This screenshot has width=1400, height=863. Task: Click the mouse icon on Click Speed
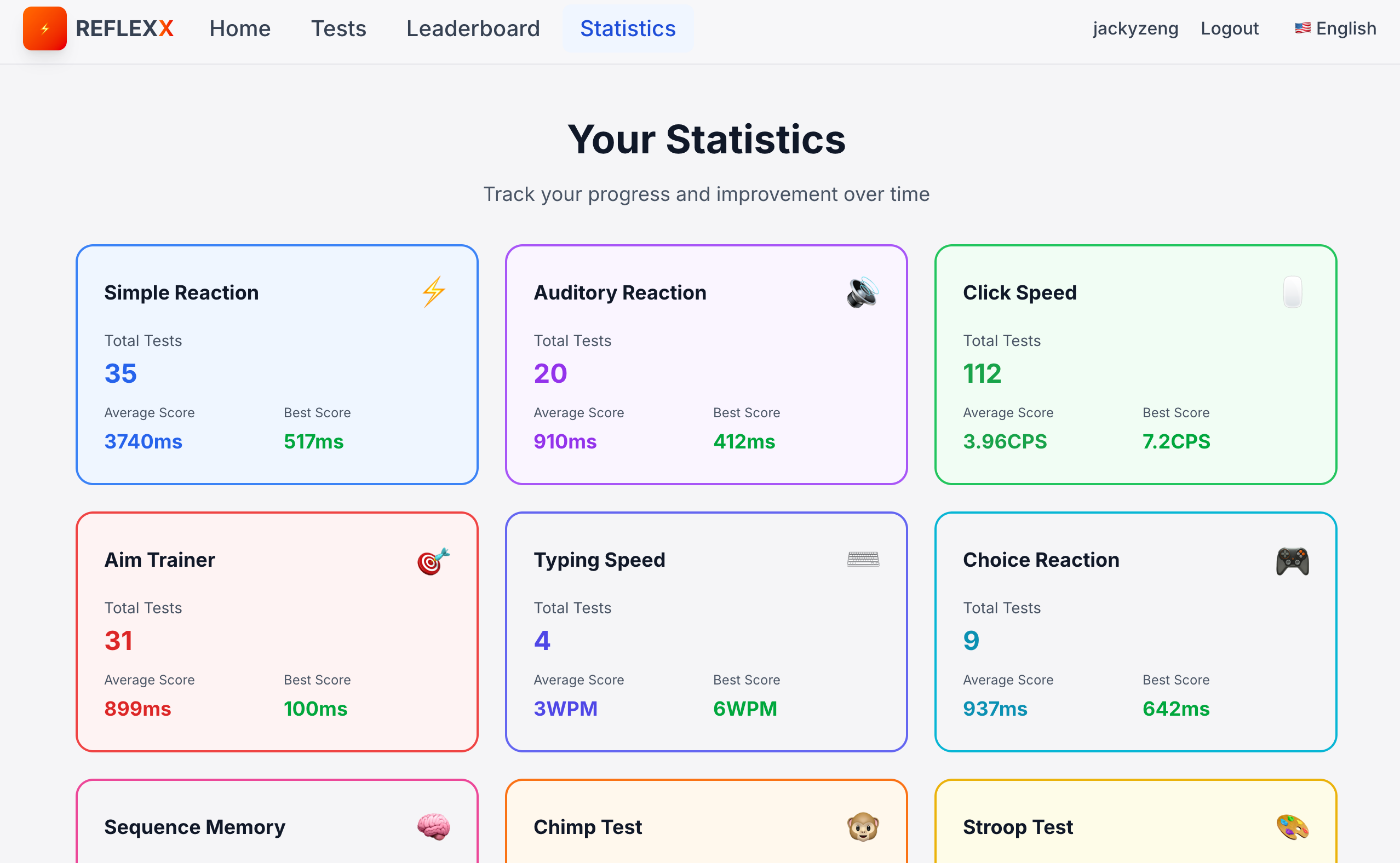(1292, 292)
